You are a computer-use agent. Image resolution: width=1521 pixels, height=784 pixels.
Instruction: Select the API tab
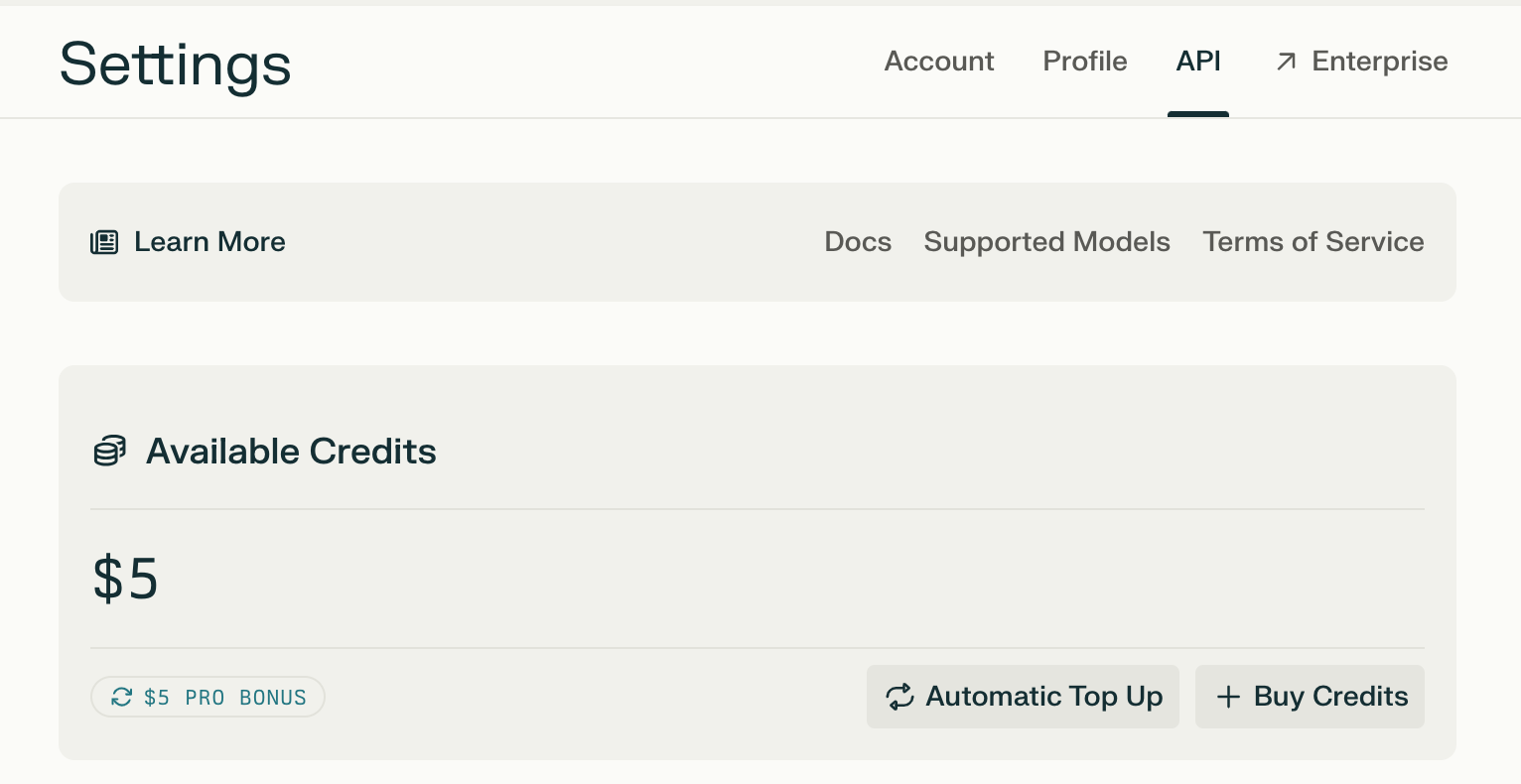pos(1198,62)
